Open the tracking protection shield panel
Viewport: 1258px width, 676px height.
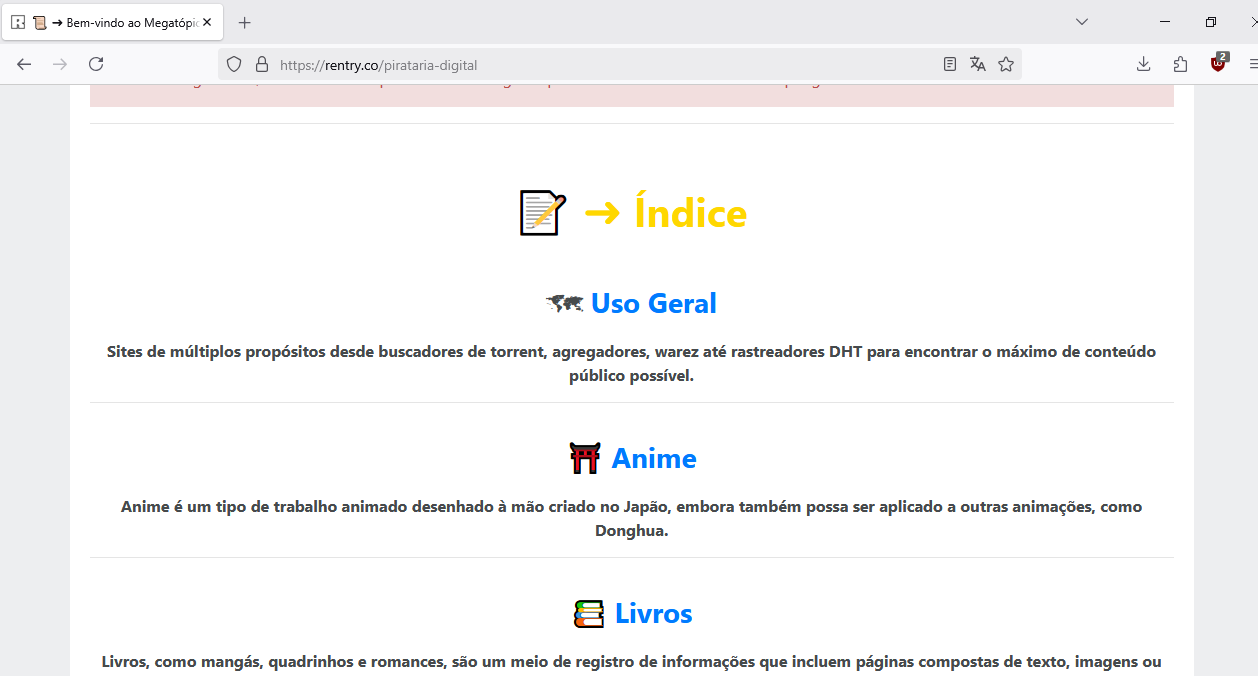(x=234, y=64)
